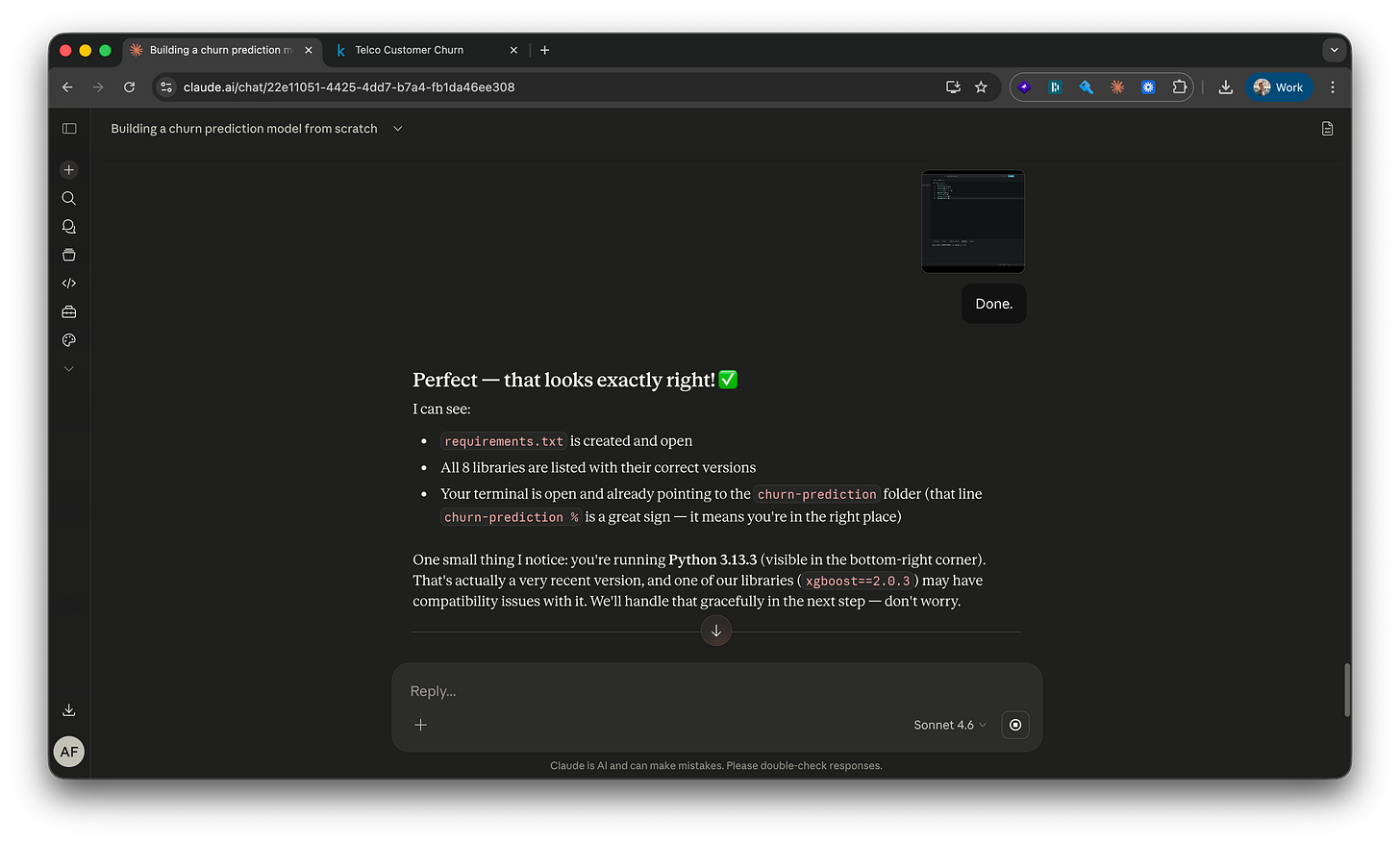Screen dimensions: 1400x843
Task: Attach a file with the plus icon in reply box
Action: coord(420,725)
